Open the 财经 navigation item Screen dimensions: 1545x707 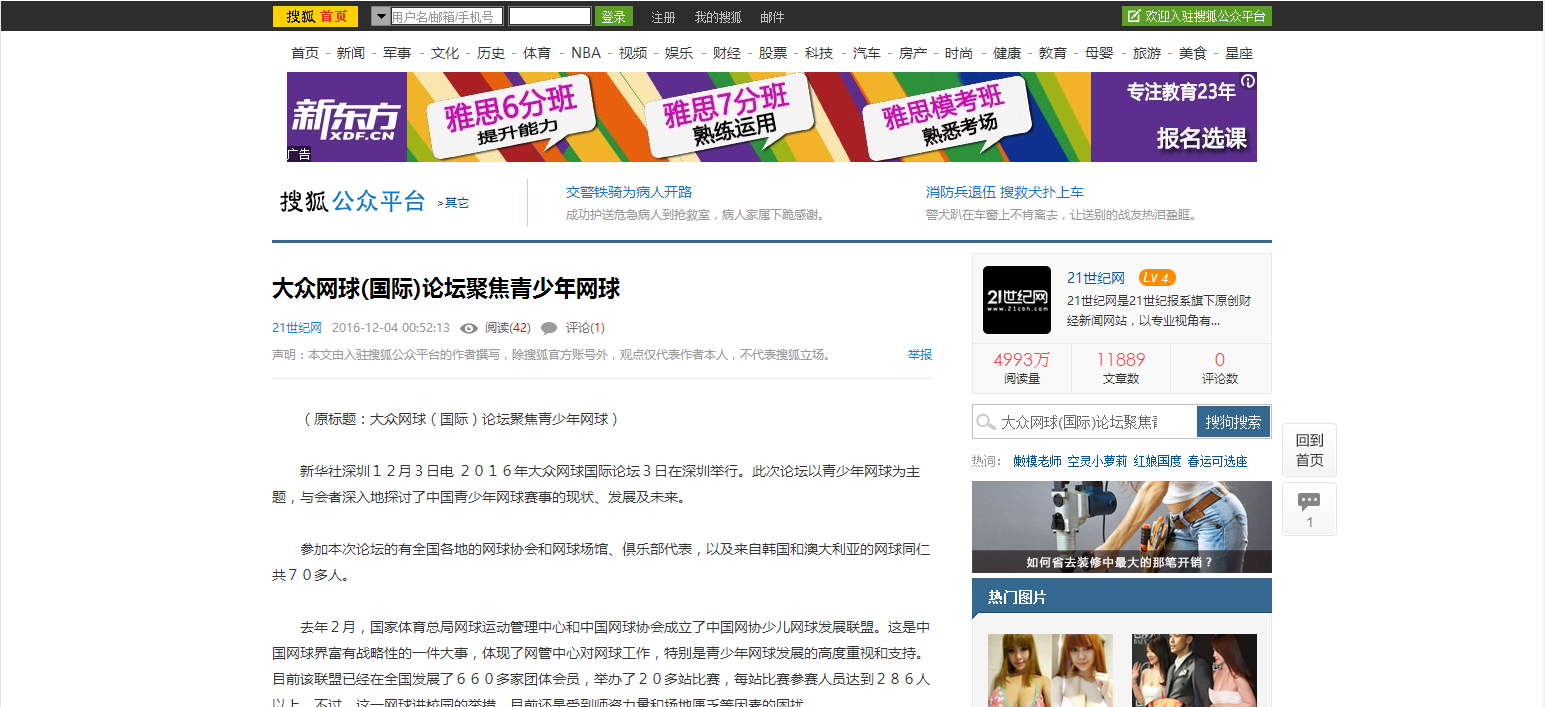727,53
